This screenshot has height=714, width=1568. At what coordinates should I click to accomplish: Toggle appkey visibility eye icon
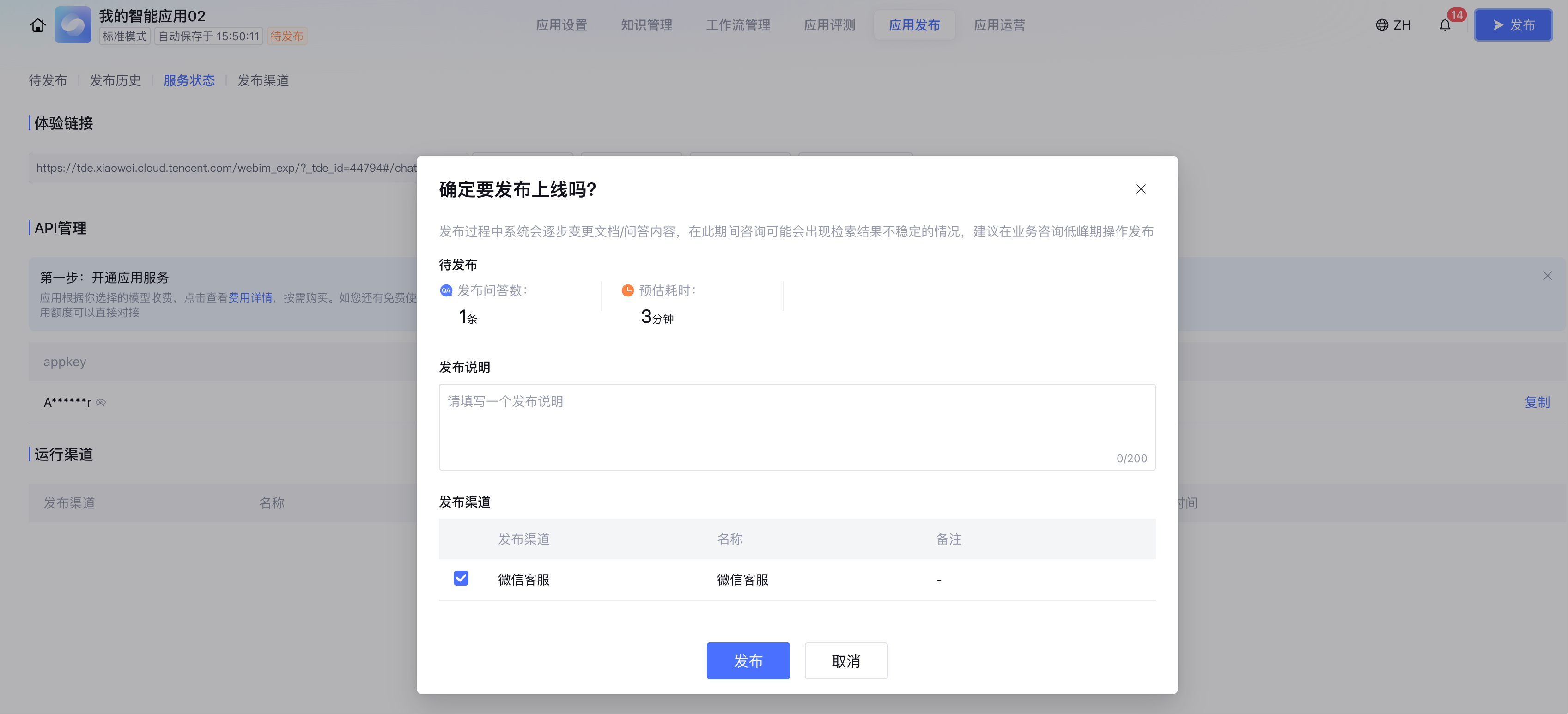pos(101,402)
